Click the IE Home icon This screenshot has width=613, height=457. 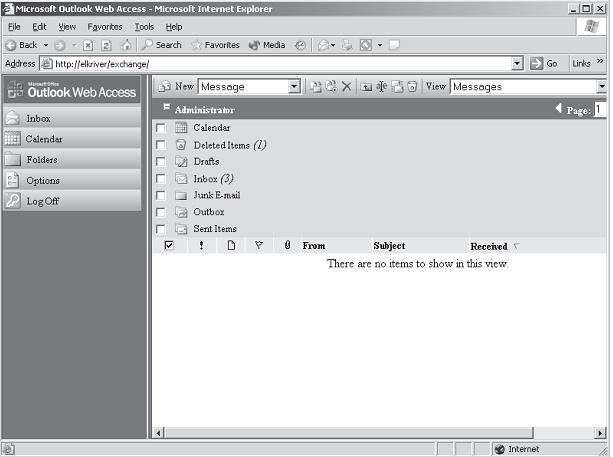(126, 45)
